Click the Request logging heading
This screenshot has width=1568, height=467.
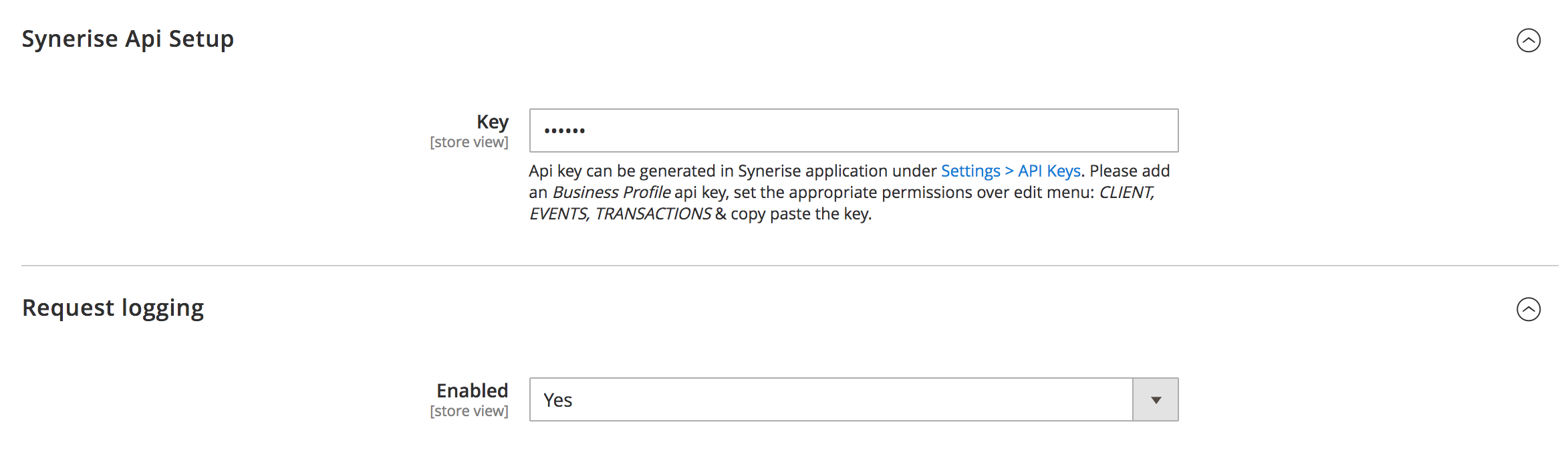click(114, 308)
